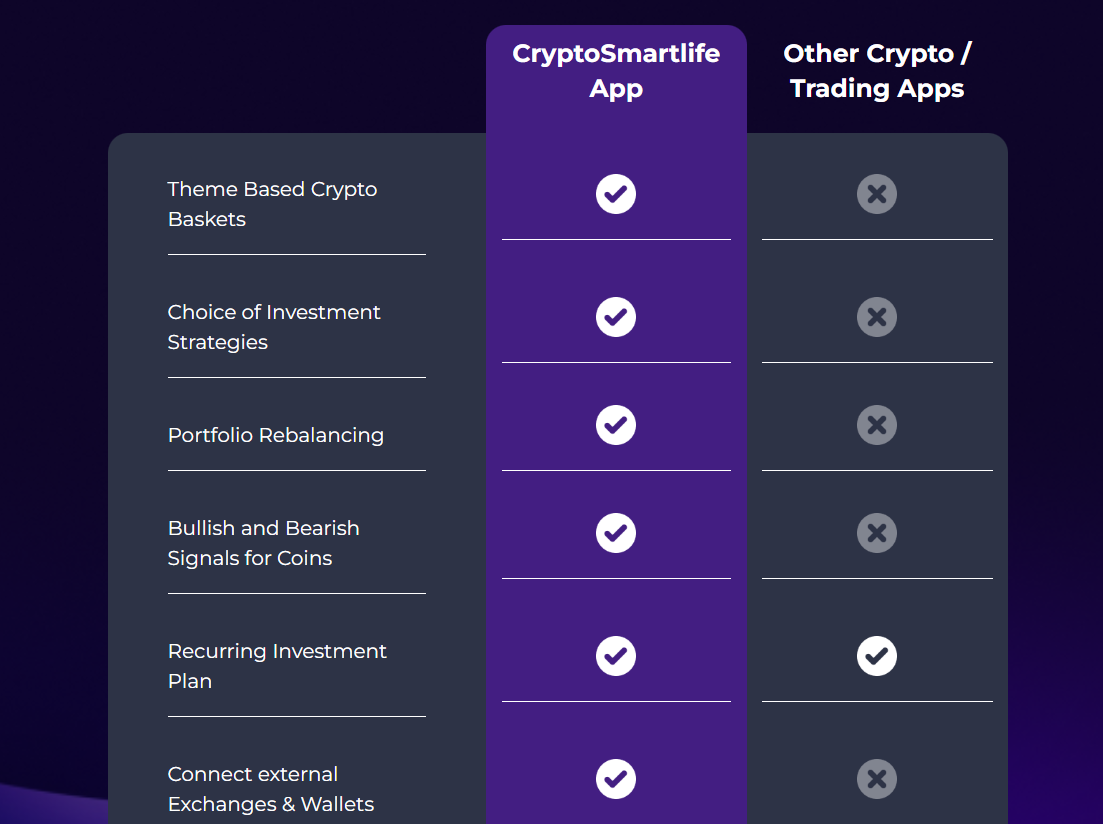
Task: Click CryptoSmartlife checkmark for Recurring Investment Plan
Action: pyautogui.click(x=616, y=656)
